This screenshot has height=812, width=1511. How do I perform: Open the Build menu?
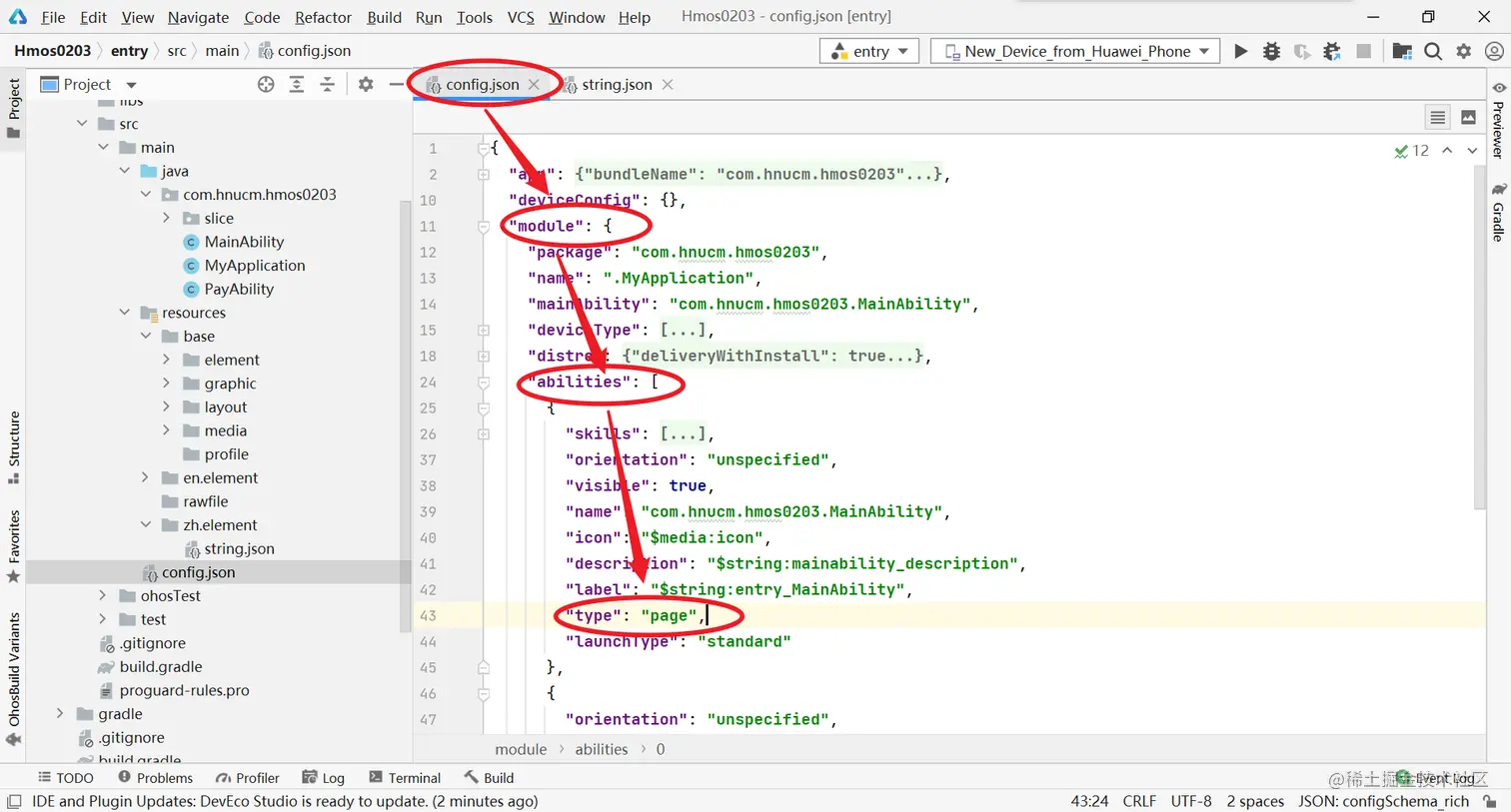point(384,17)
